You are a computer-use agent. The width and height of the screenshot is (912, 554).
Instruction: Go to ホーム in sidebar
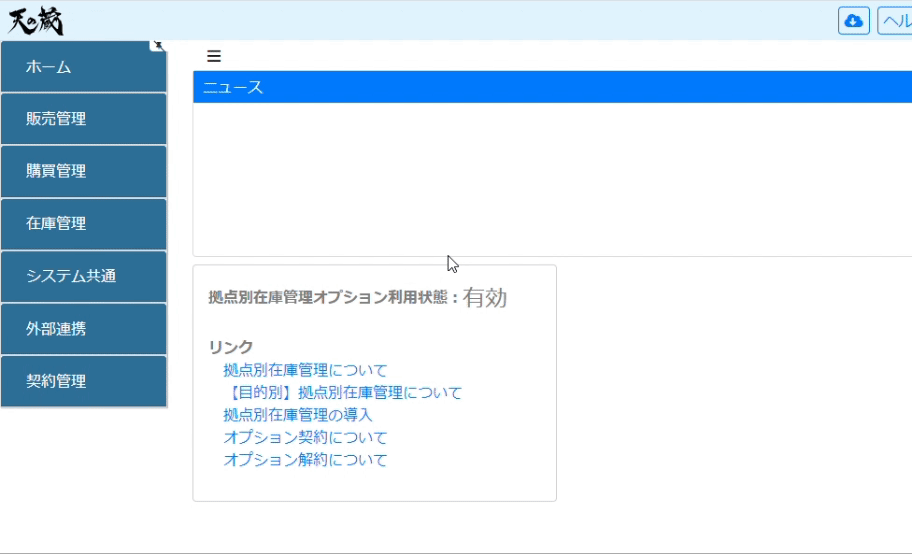(x=84, y=67)
